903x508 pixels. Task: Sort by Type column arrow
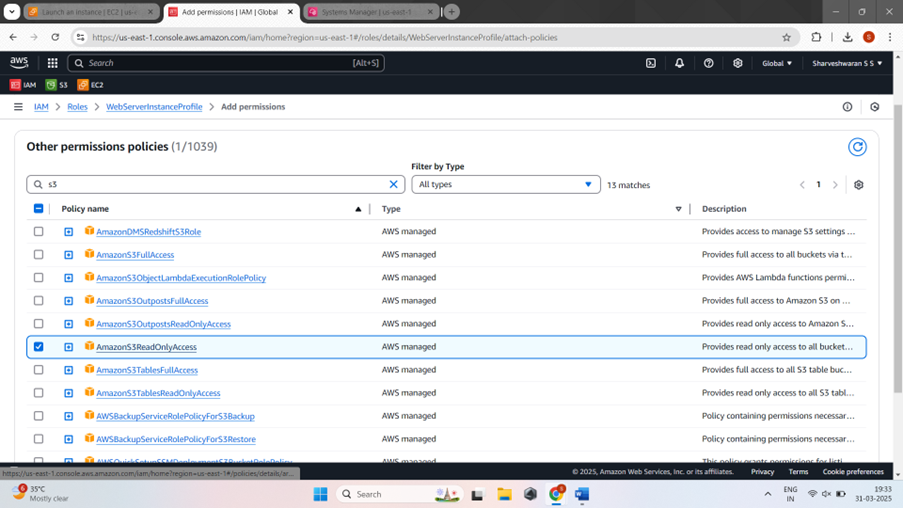point(678,209)
